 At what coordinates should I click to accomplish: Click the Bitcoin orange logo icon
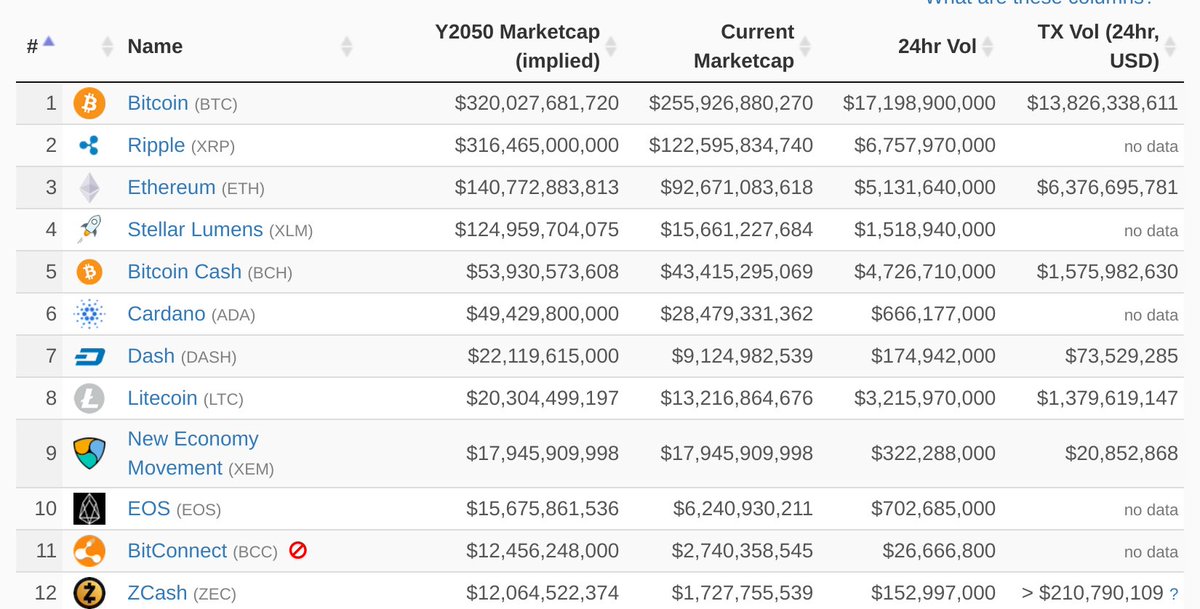[89, 103]
